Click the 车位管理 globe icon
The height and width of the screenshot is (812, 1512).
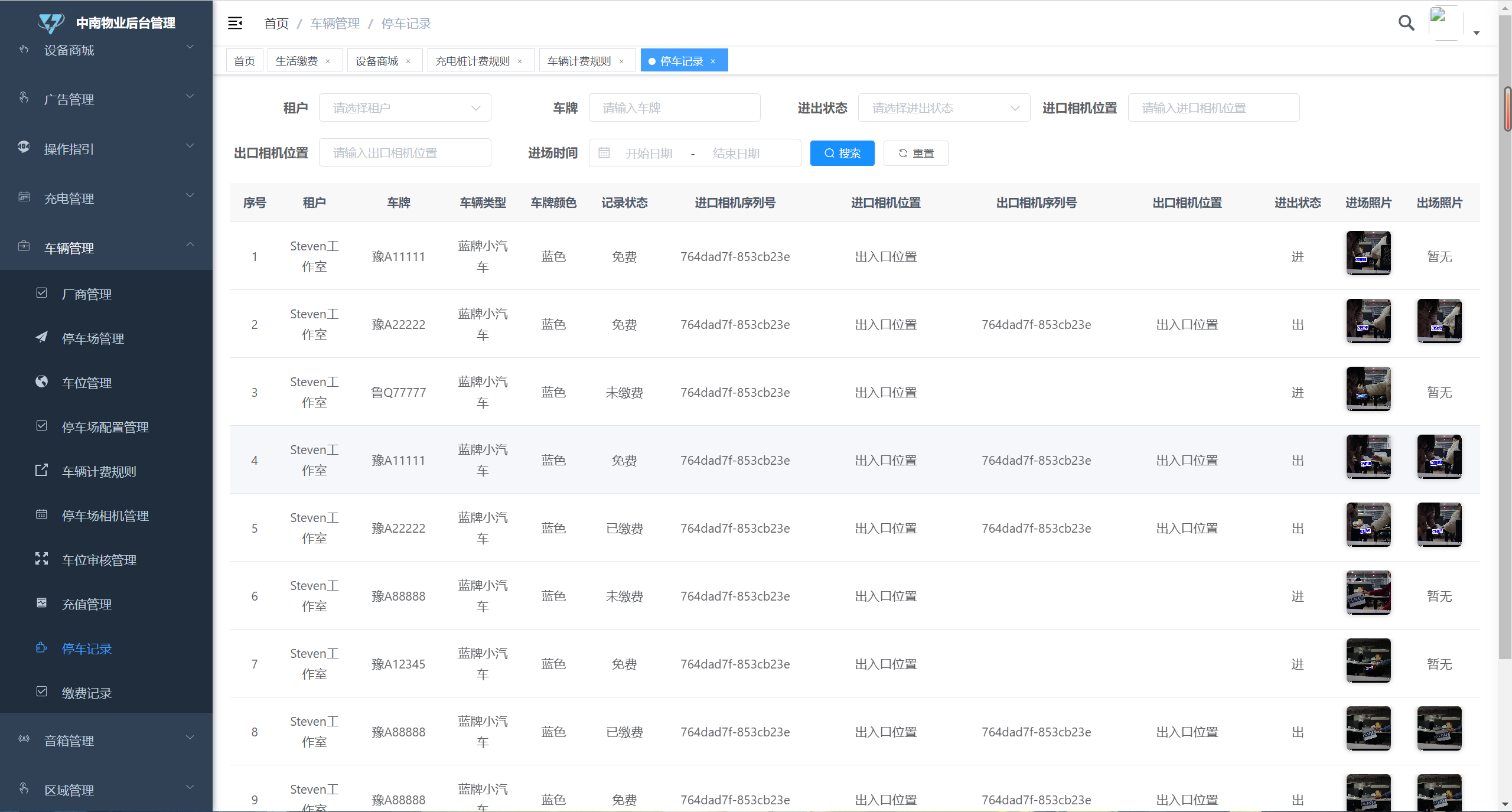pos(41,381)
